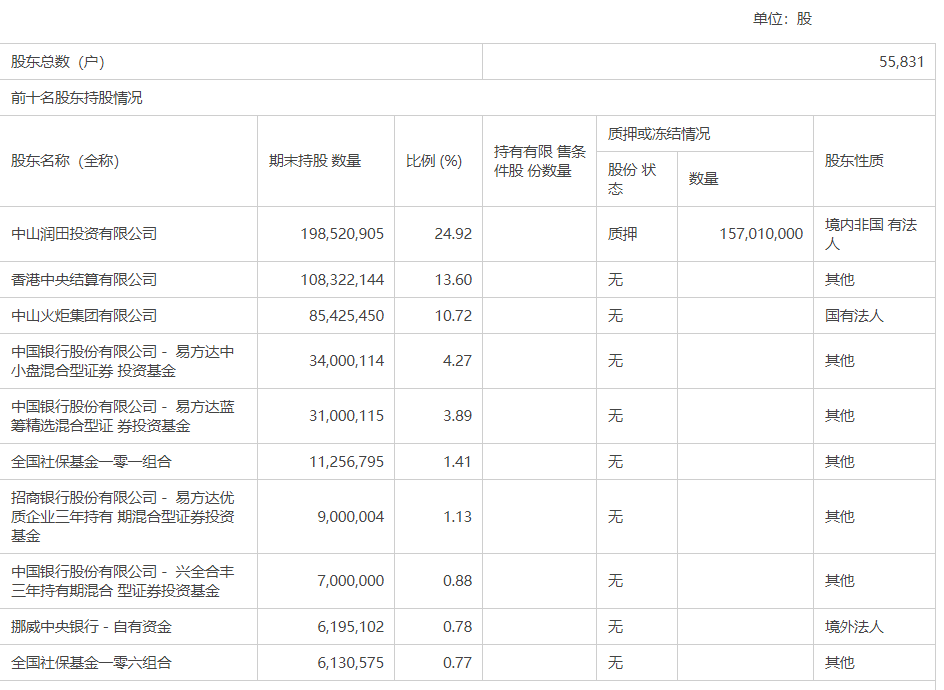Click 中山火炬集团有限公司 in the table
The image size is (944, 690).
coord(84,316)
